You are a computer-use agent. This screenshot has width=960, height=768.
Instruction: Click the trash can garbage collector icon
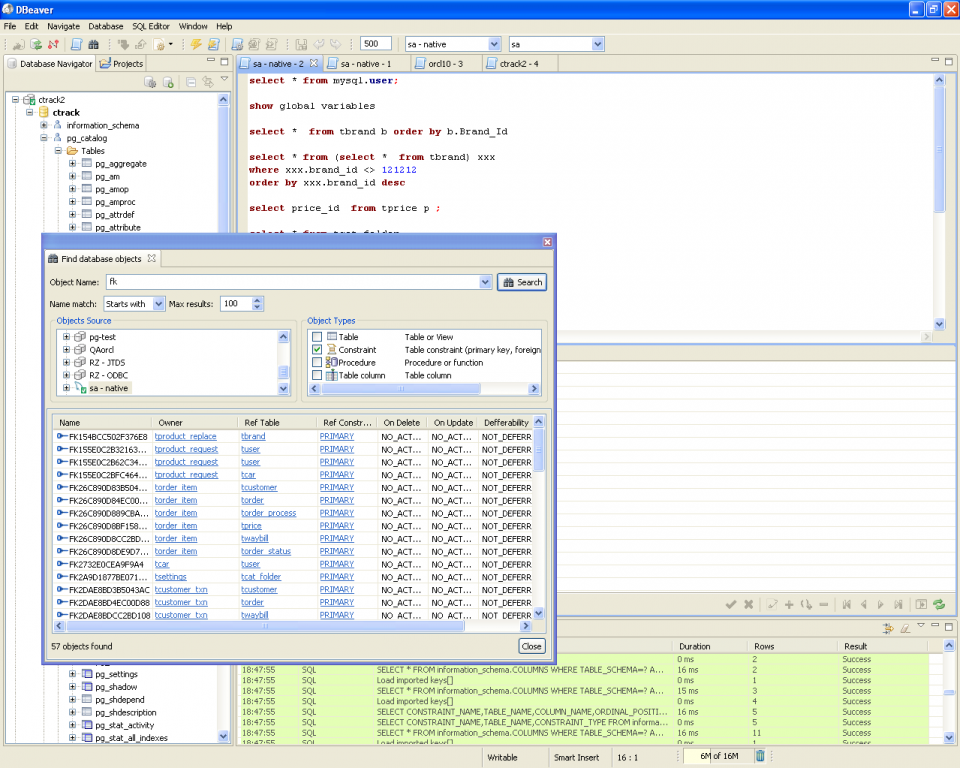(760, 756)
